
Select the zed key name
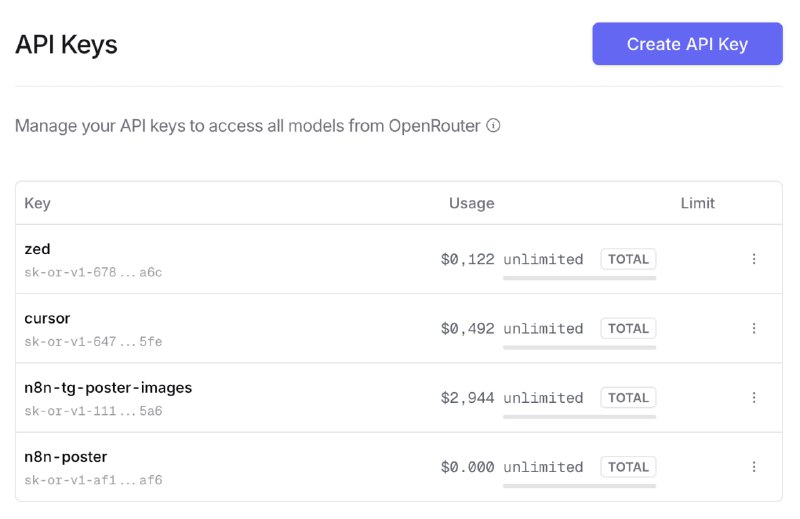click(x=37, y=249)
